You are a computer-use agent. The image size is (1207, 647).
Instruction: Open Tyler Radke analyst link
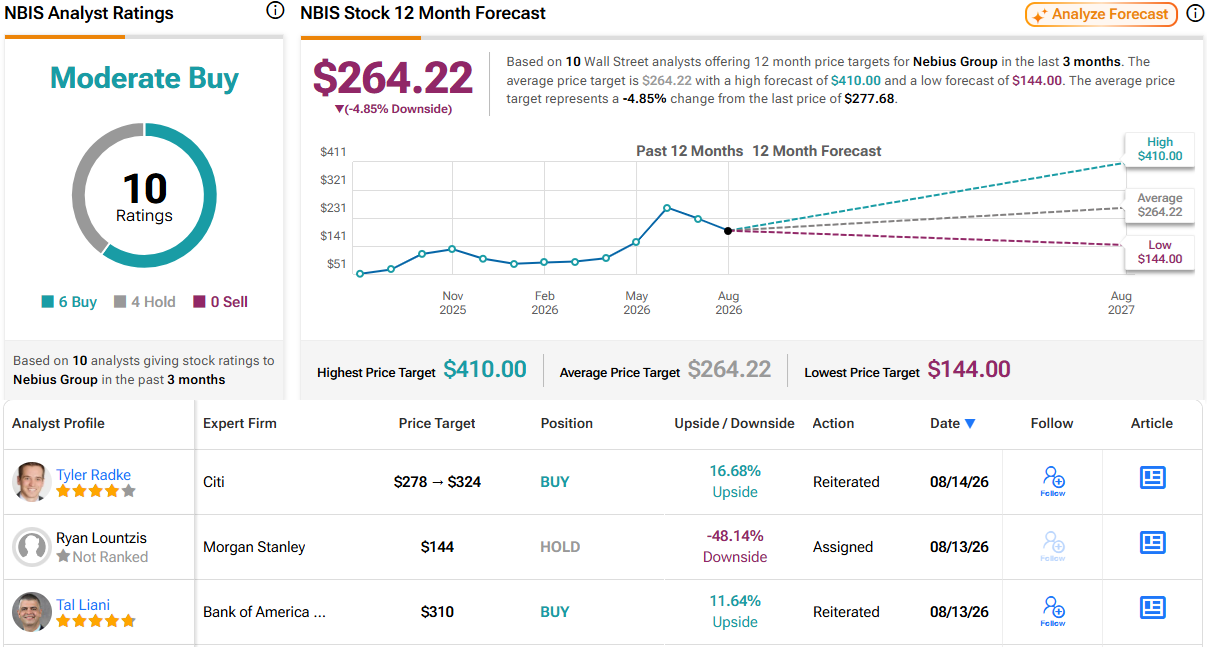point(93,475)
